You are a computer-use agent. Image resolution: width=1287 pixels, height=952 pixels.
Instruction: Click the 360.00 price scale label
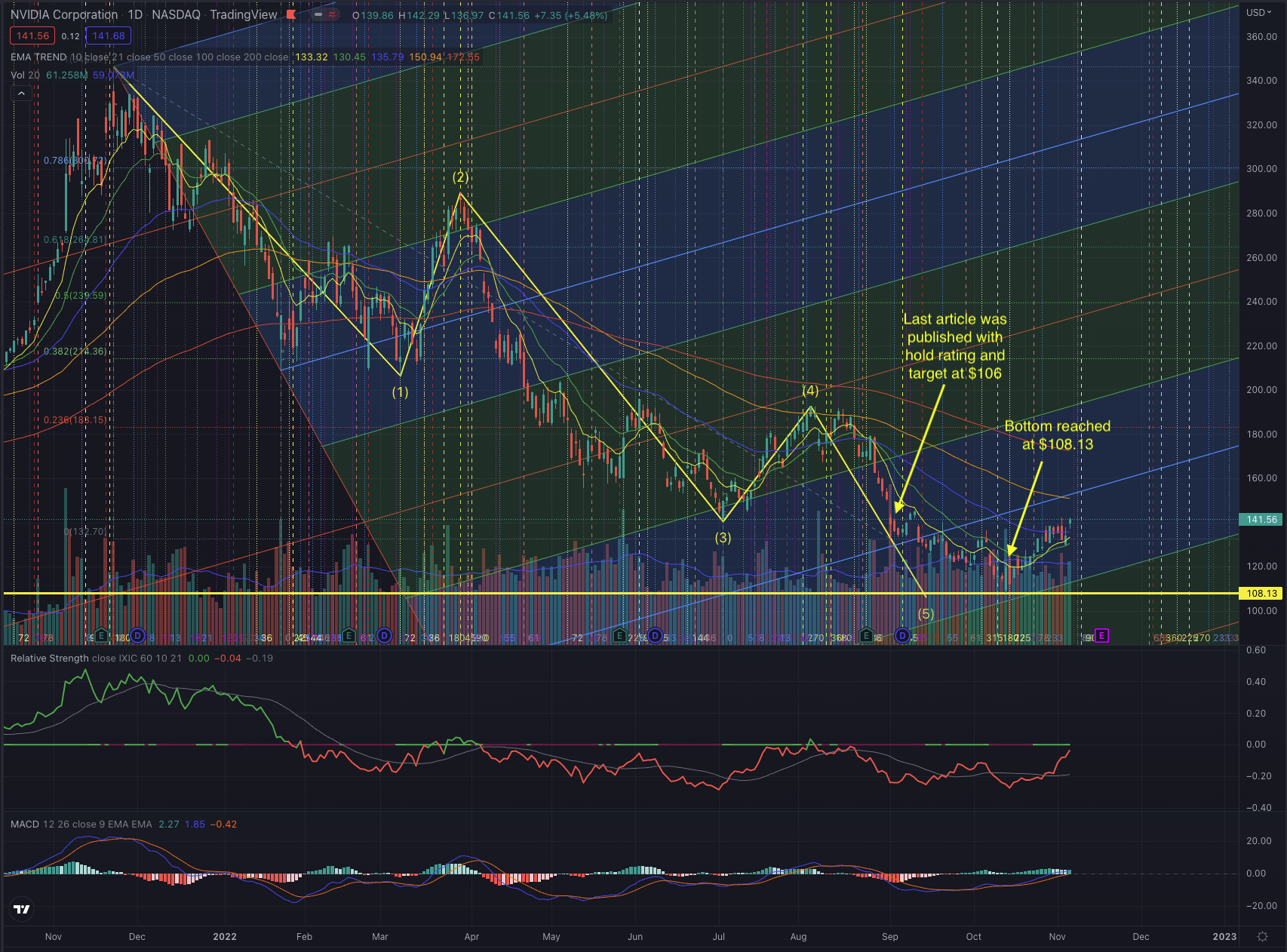(x=1261, y=36)
